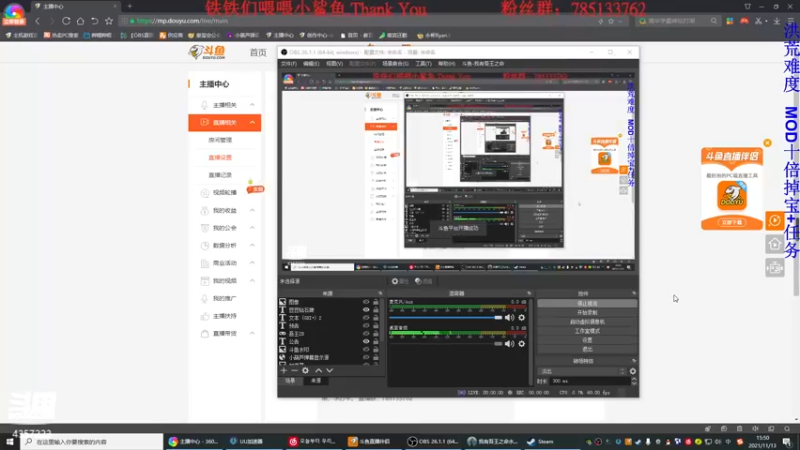This screenshot has height=450, width=800.
Task: Switch to the 来源 tab in OBS
Action: pos(316,381)
